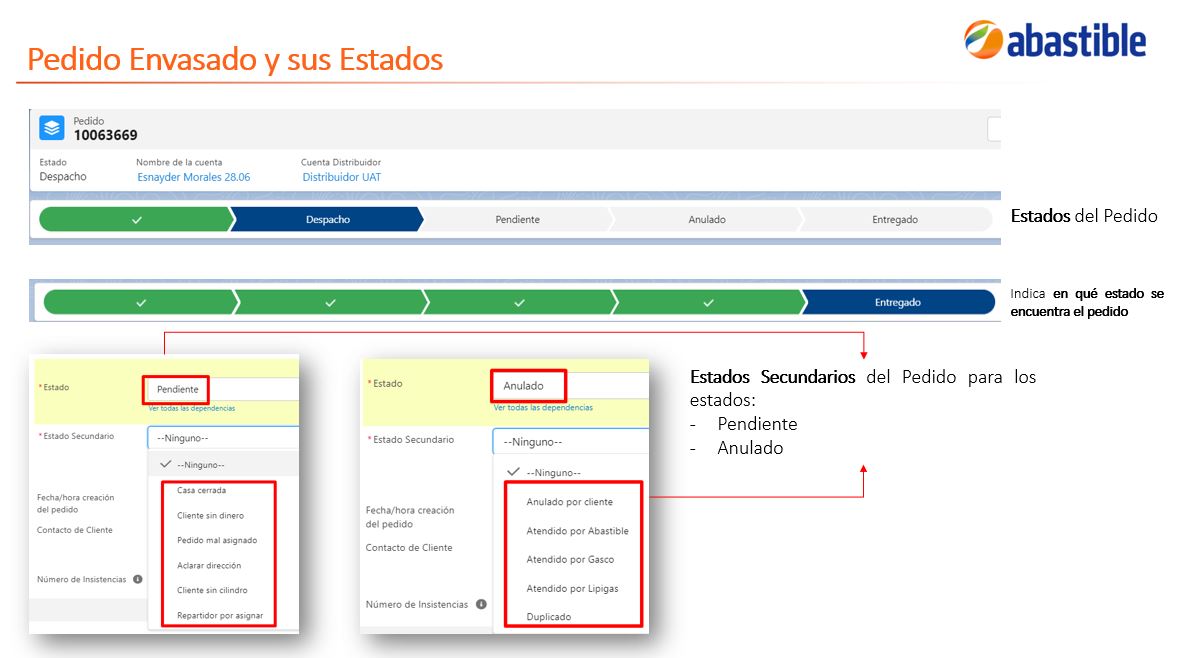Open Estado Secundario combo under Anulado

(570, 442)
